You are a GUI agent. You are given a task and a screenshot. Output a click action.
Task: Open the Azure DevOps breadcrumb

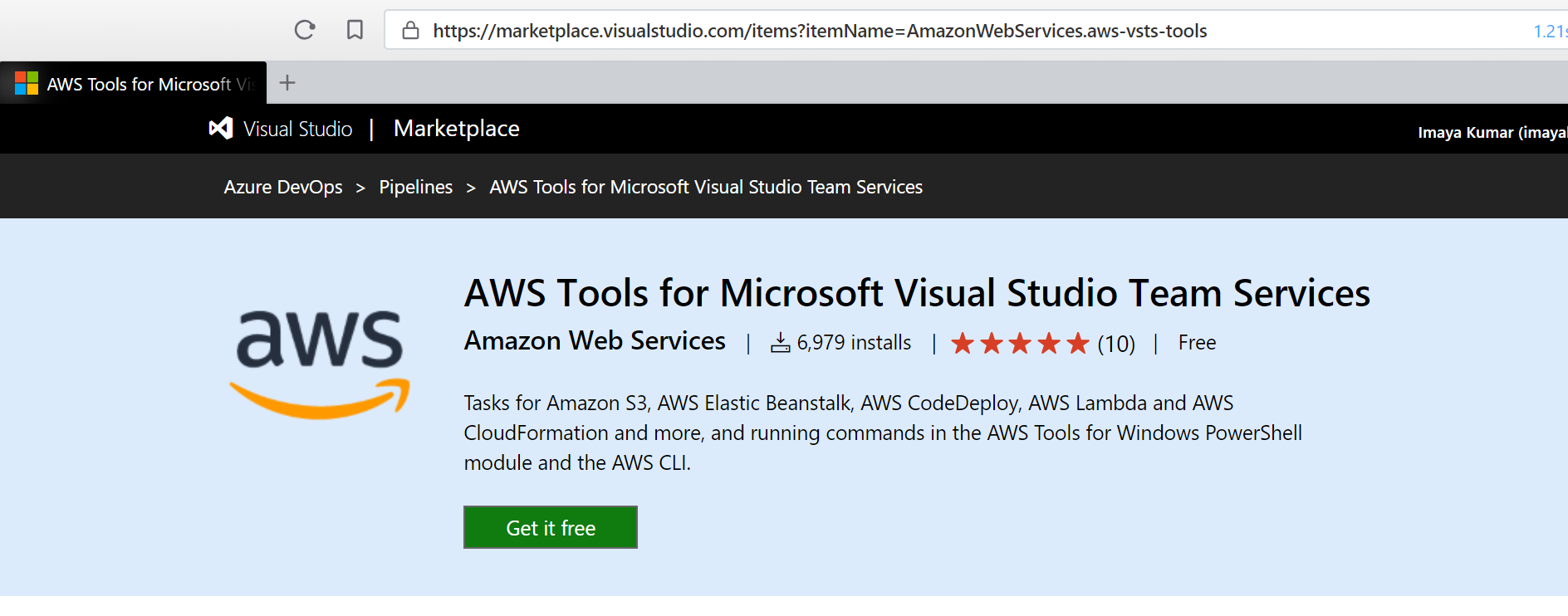[283, 187]
